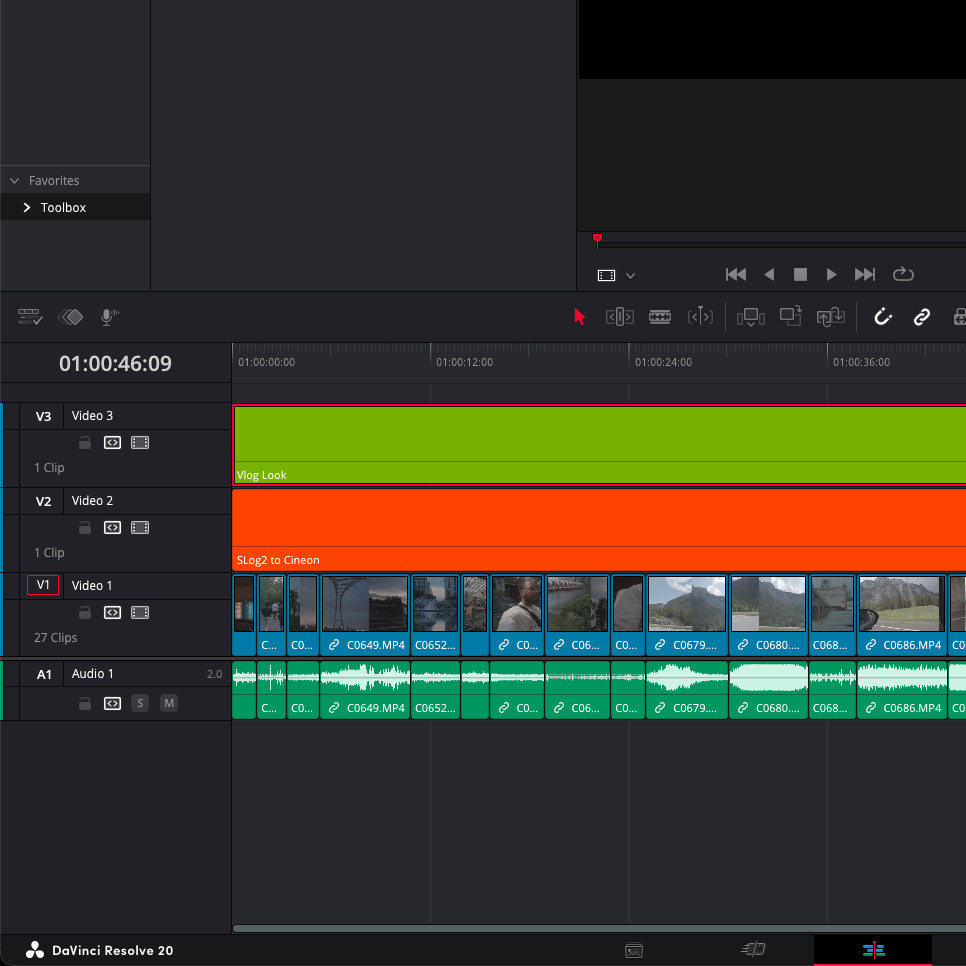The width and height of the screenshot is (966, 966).
Task: Collapse the Favorites section
Action: tap(14, 180)
